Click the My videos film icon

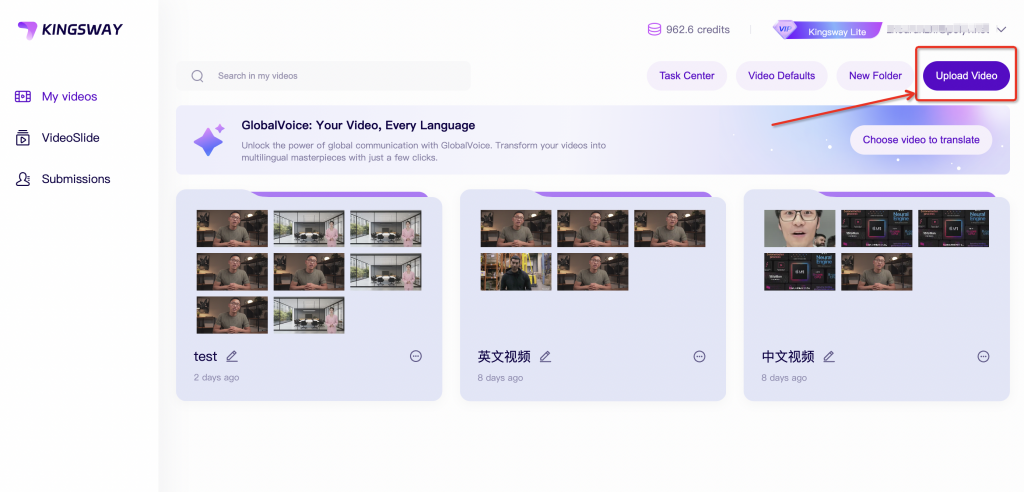pos(23,97)
